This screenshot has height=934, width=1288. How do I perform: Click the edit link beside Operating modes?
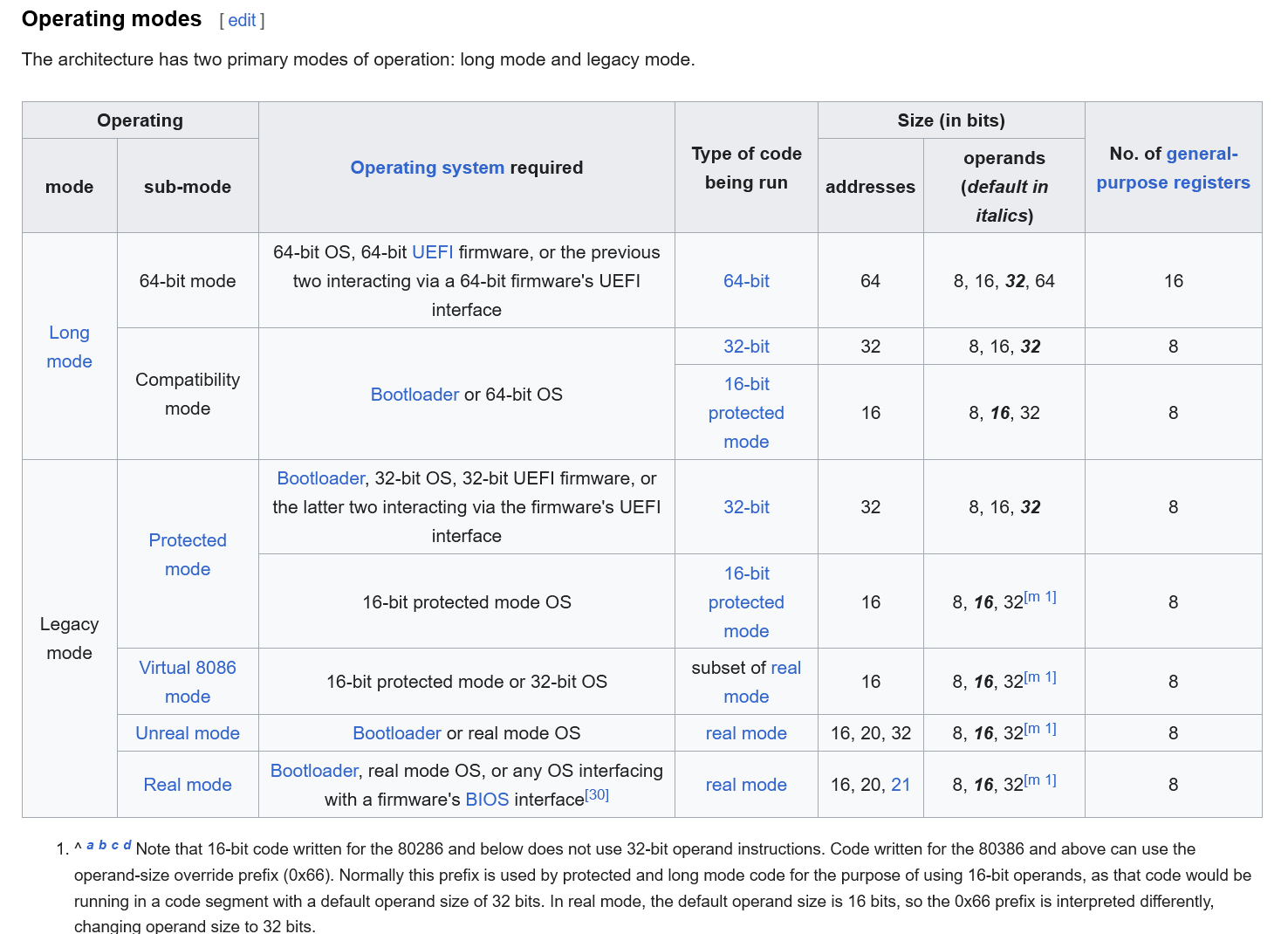pos(242,20)
